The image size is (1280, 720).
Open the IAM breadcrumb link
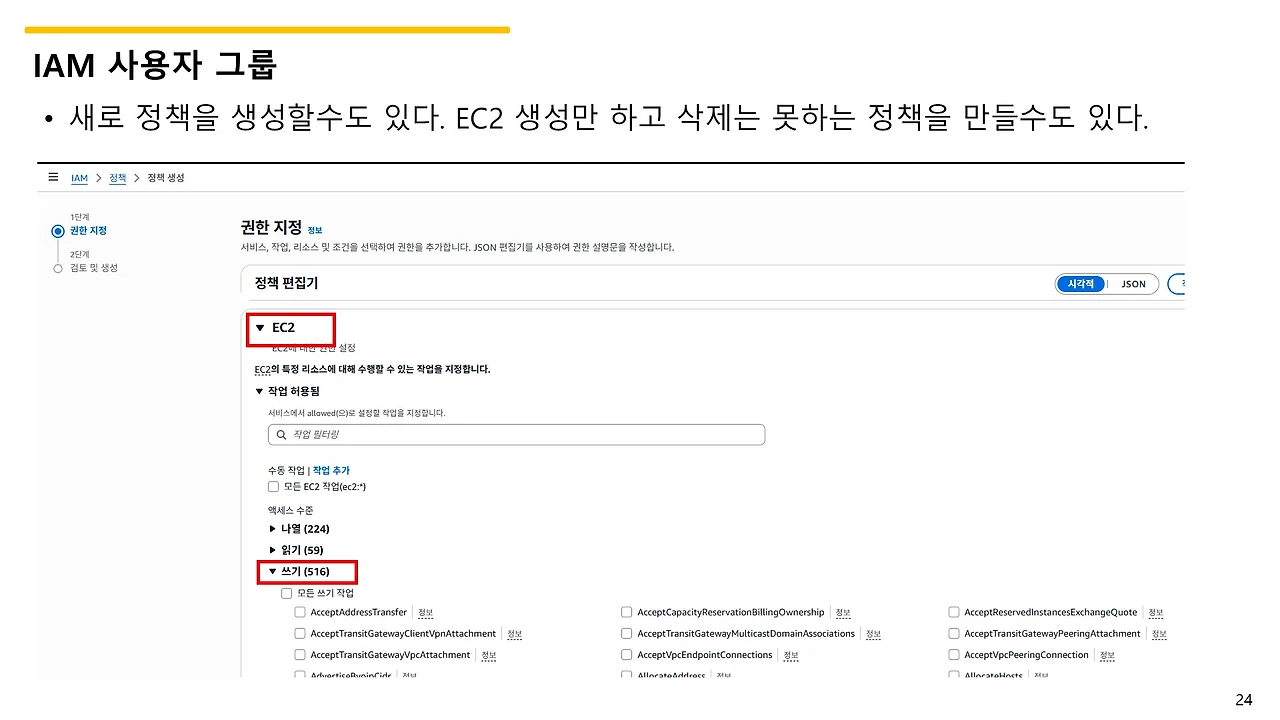click(x=79, y=178)
